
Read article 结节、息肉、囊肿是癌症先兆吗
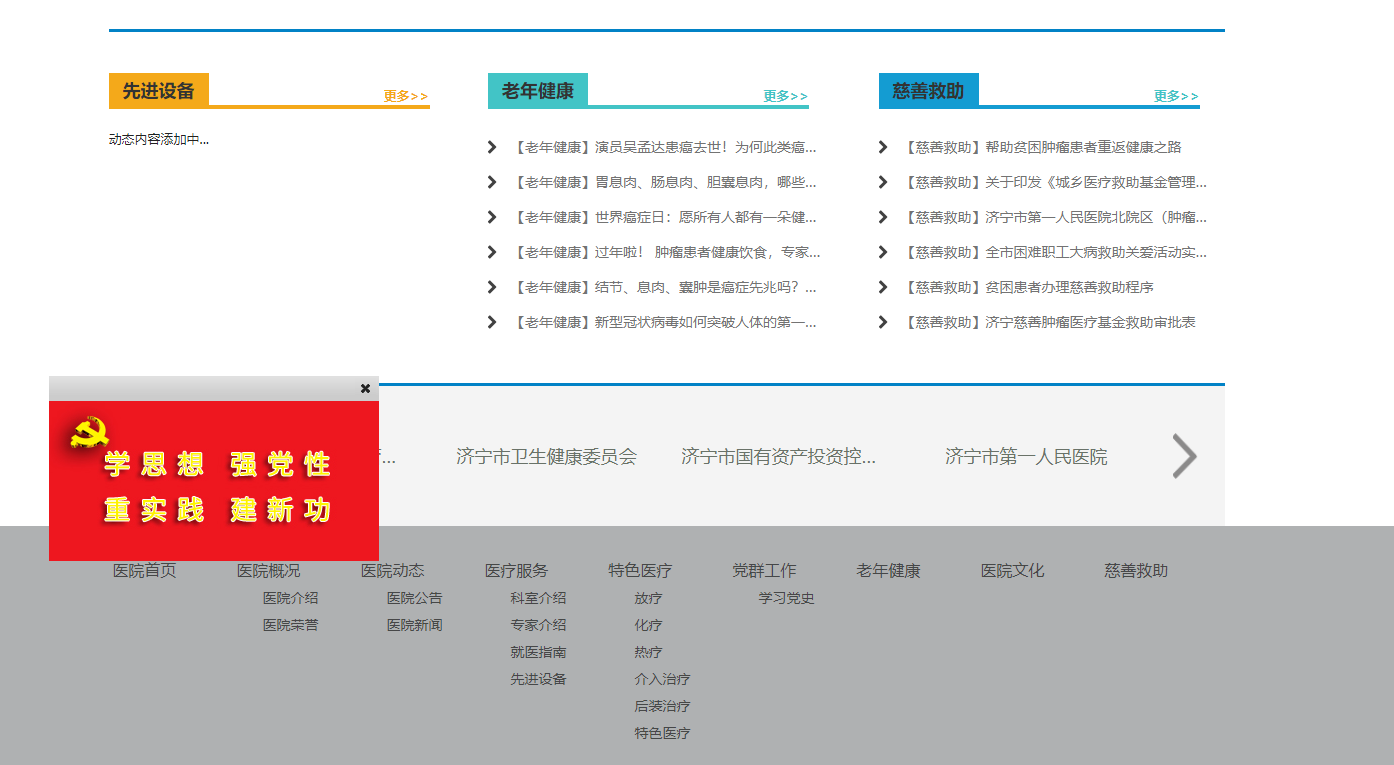(x=665, y=287)
